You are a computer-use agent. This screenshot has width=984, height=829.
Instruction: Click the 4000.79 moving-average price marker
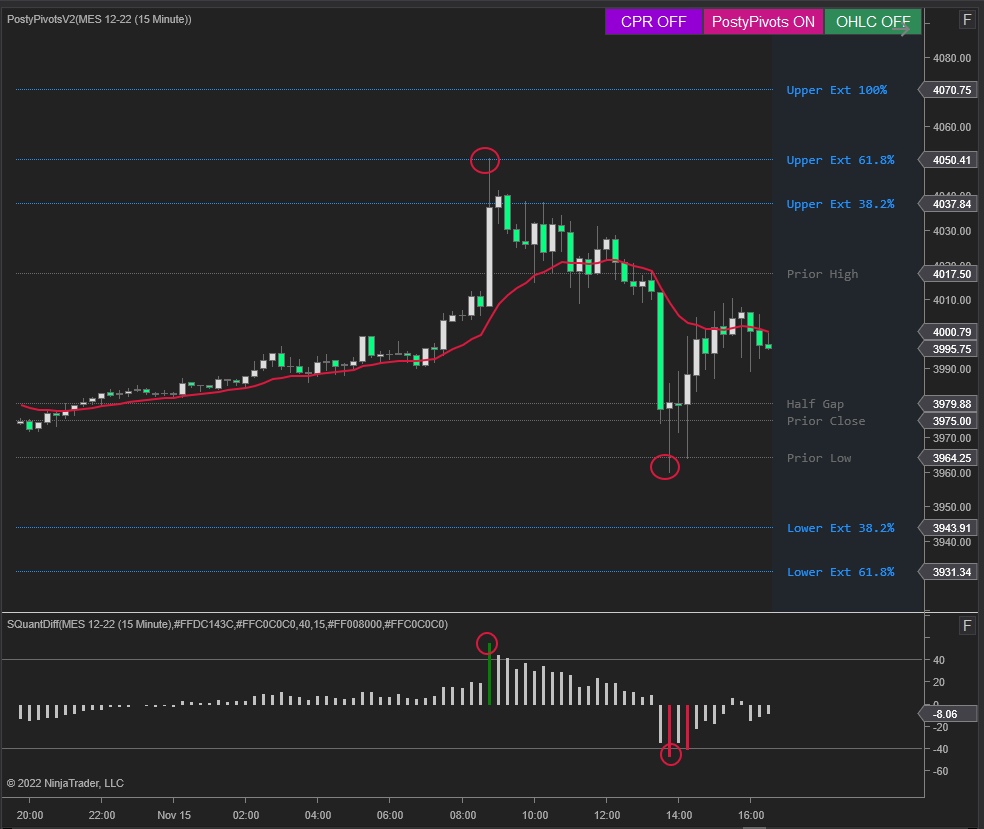pos(951,332)
